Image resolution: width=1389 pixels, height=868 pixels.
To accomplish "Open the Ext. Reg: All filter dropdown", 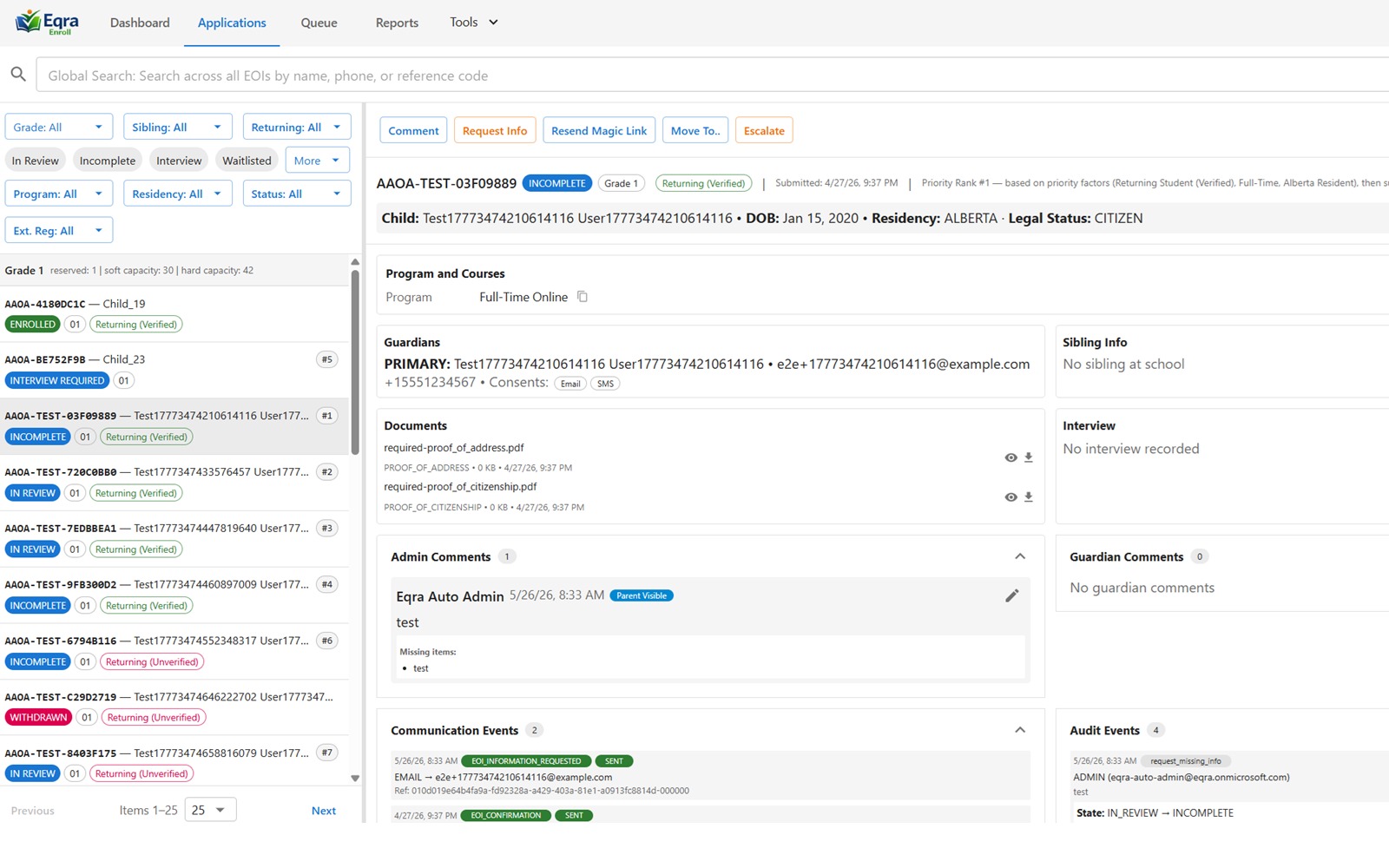I will [59, 230].
